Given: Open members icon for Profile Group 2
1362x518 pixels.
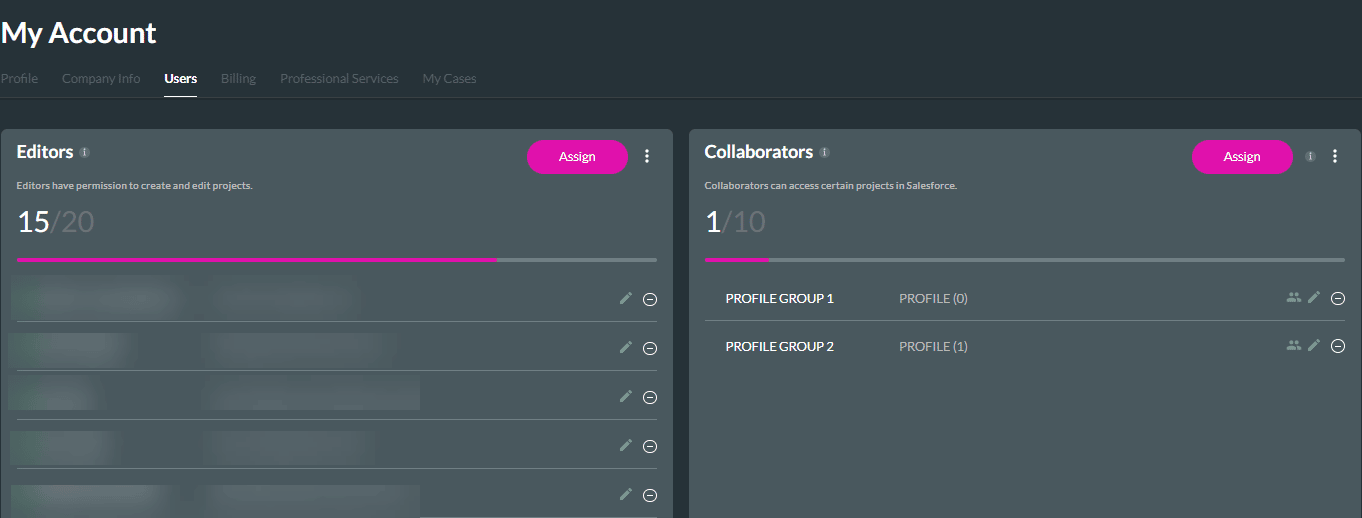Looking at the screenshot, I should click(1294, 346).
